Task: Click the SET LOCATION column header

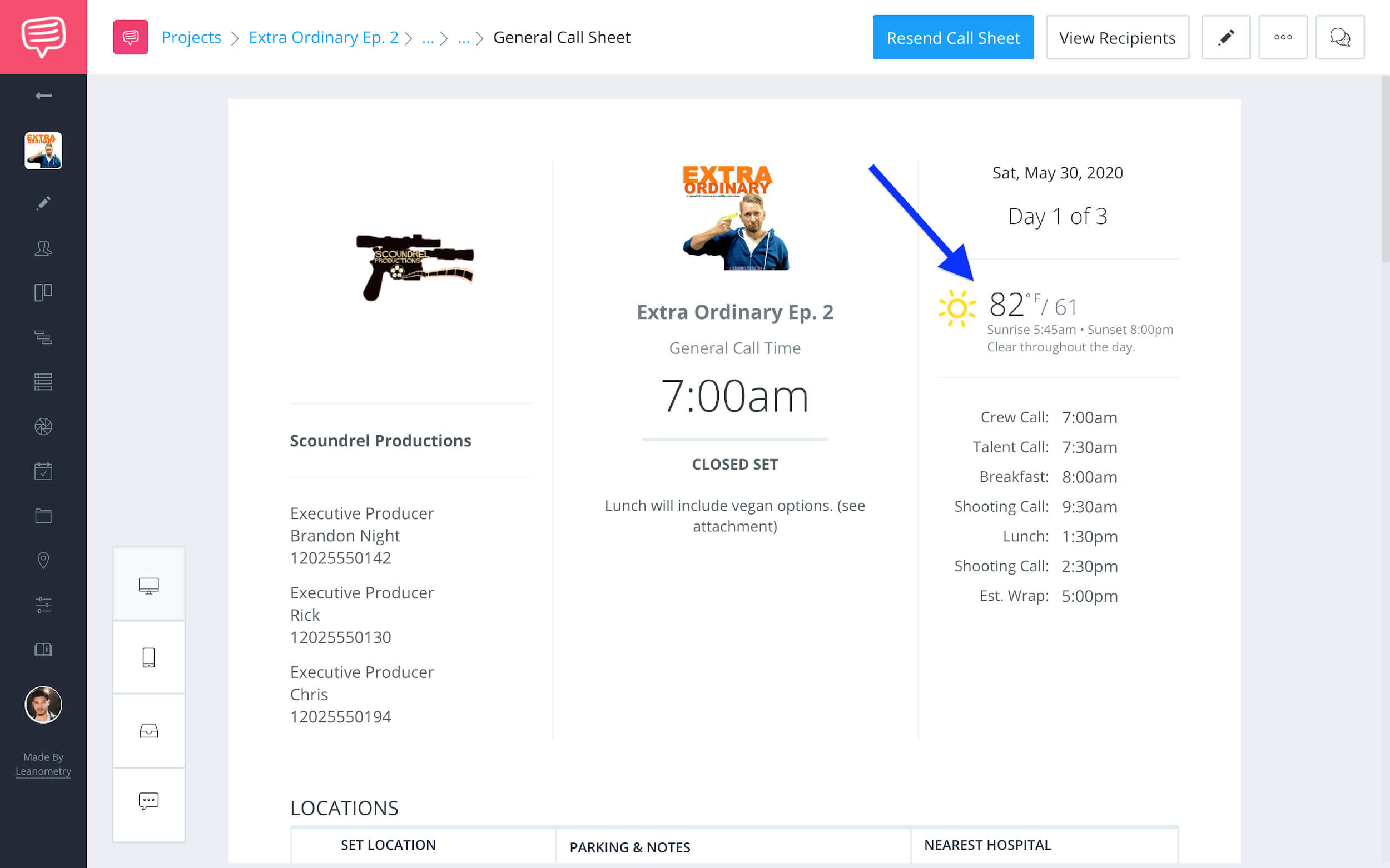Action: click(x=388, y=845)
